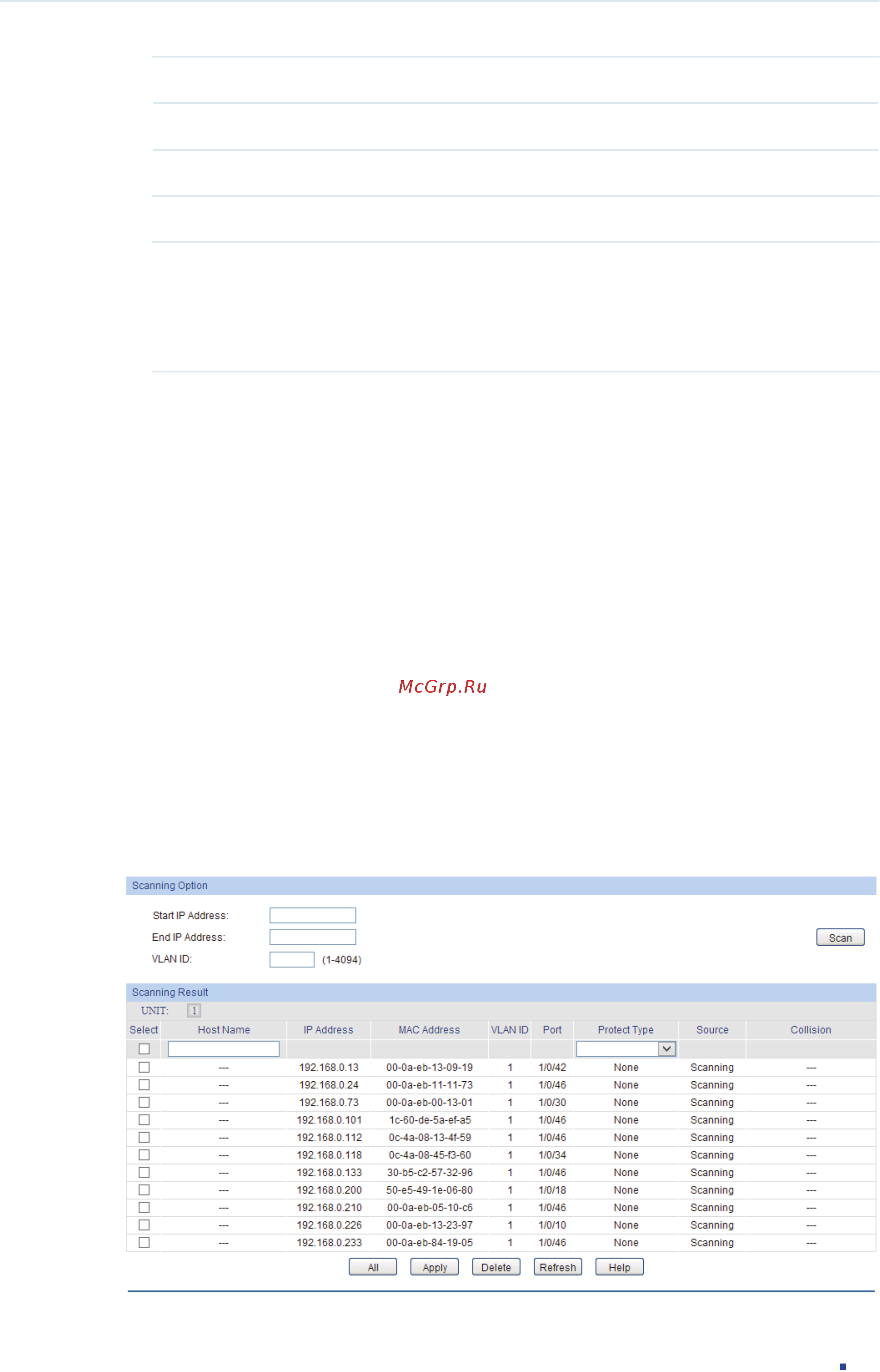The image size is (880, 1372).
Task: Click MAC address 00-0a-eb-13-09-19
Action: point(429,1067)
